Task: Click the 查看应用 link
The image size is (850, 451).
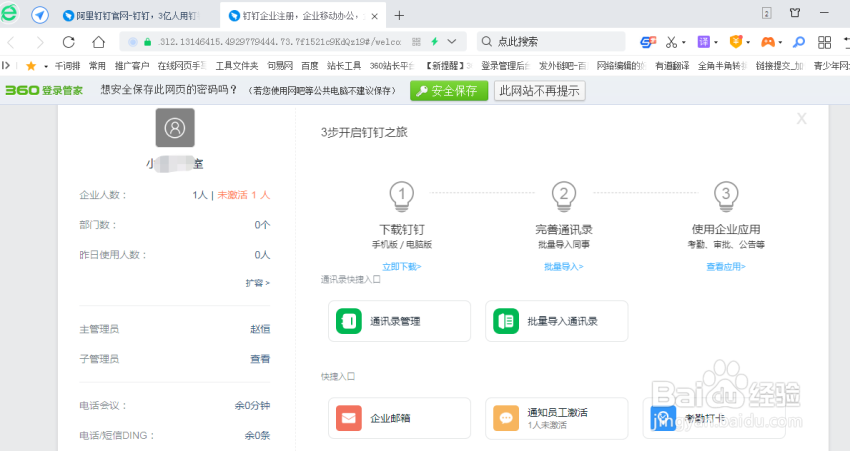Action: point(726,266)
